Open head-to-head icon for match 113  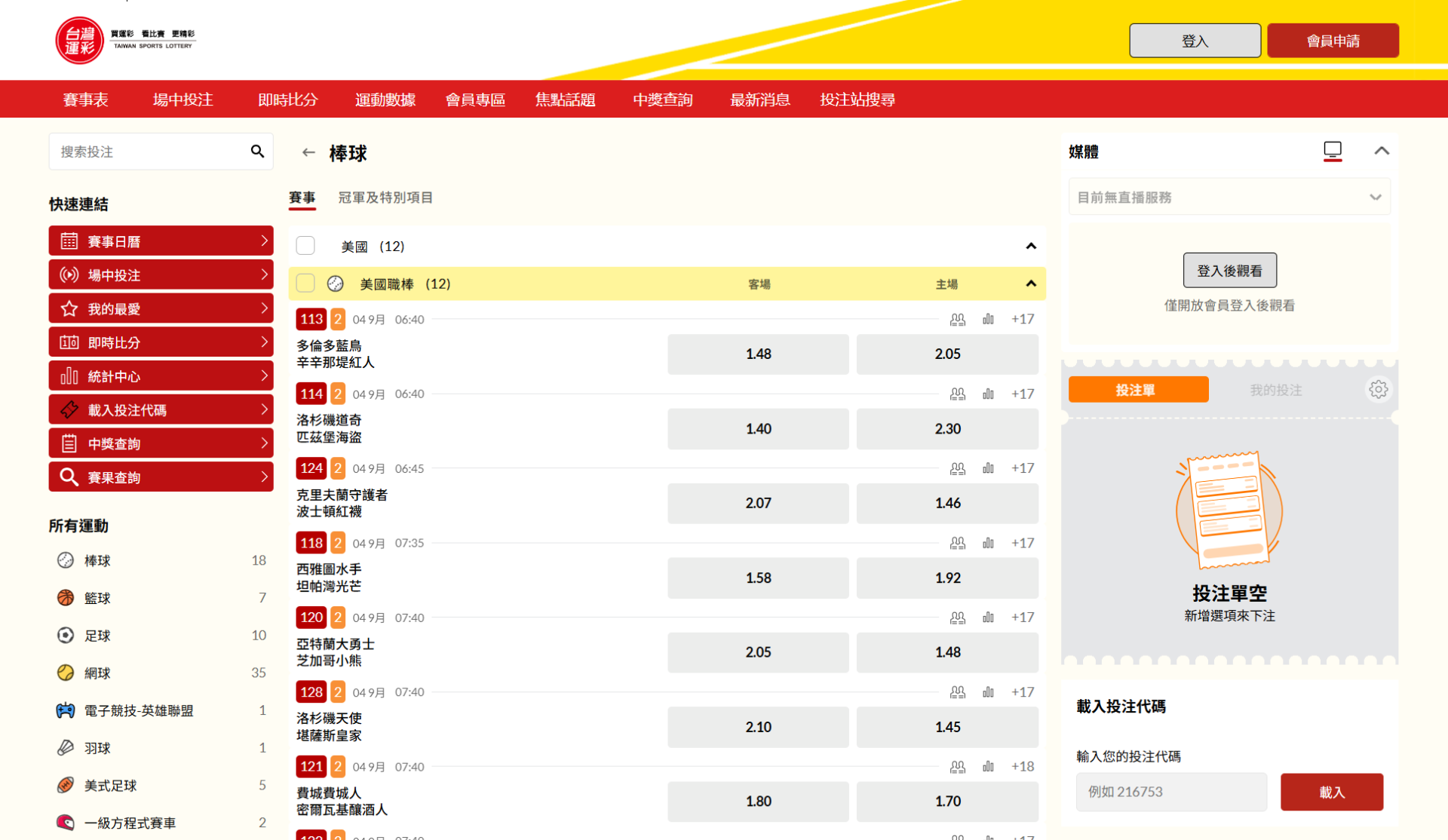pyautogui.click(x=958, y=320)
